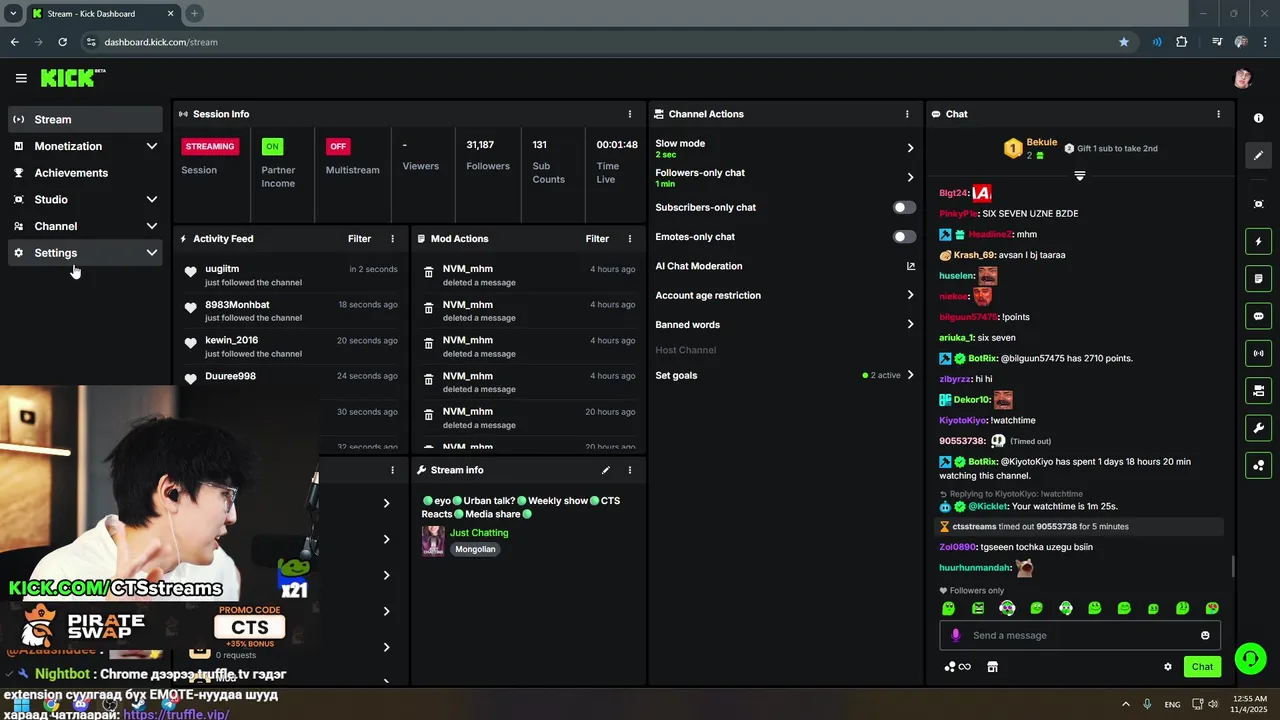Click the Mongolian language tag
Screen dimensions: 1280x720
point(475,549)
